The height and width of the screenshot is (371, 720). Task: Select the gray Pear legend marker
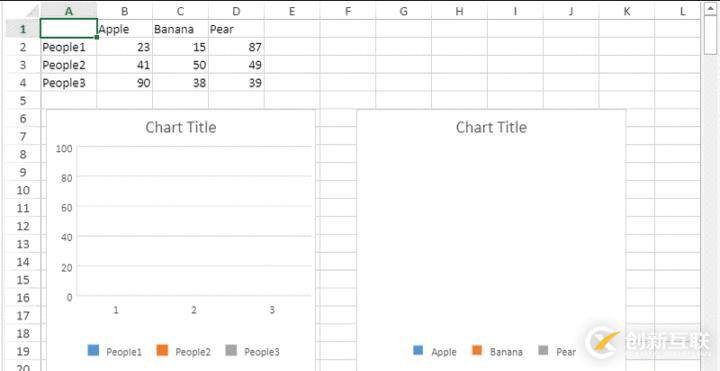click(544, 350)
